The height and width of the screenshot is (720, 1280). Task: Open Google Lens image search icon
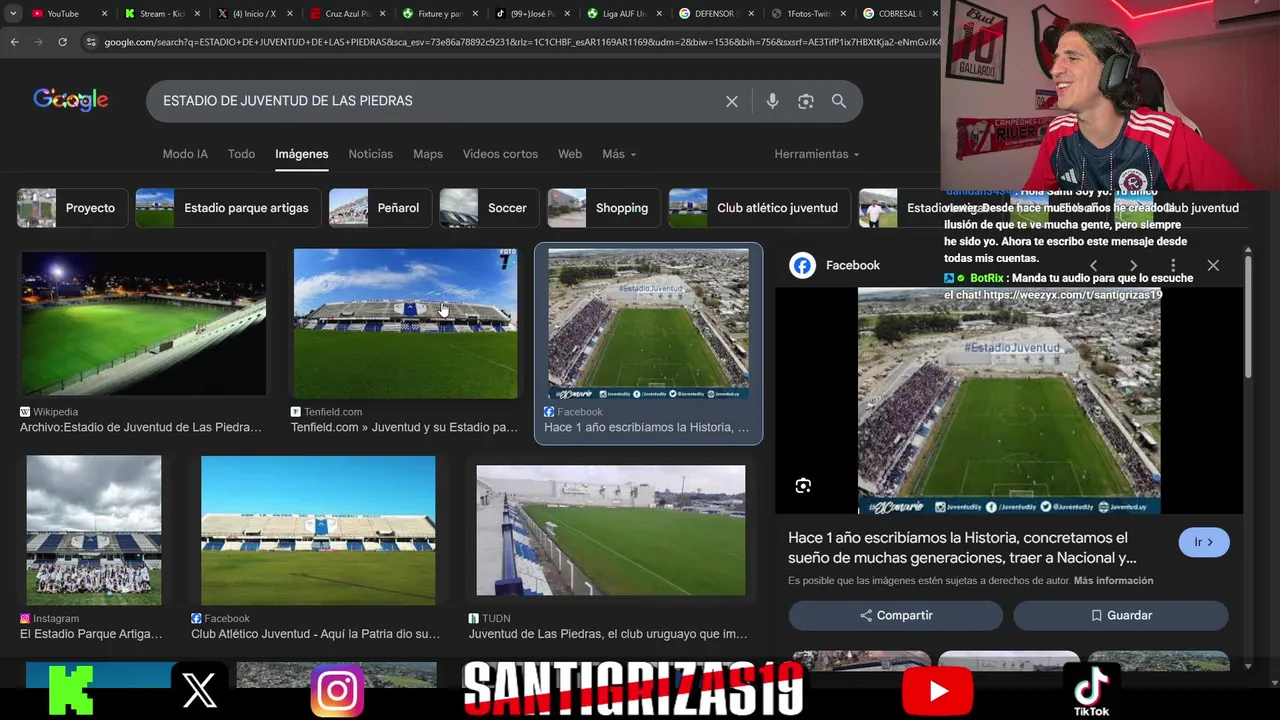coord(806,101)
